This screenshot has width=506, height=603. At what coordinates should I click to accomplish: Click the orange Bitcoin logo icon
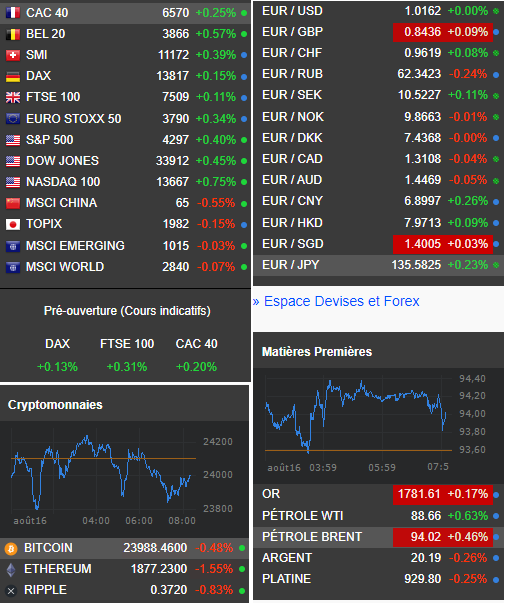click(11, 548)
